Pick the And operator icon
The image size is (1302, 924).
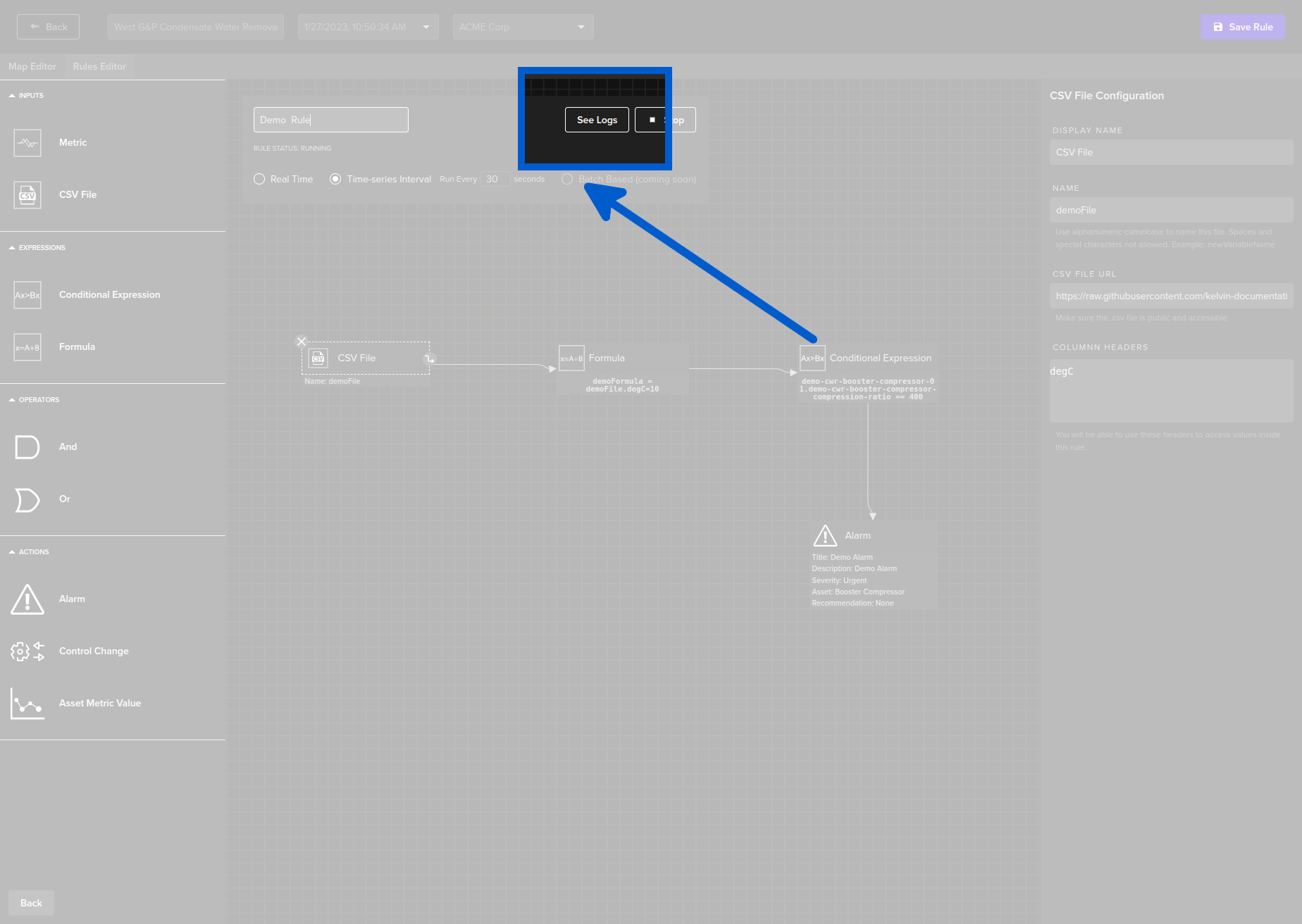27,447
